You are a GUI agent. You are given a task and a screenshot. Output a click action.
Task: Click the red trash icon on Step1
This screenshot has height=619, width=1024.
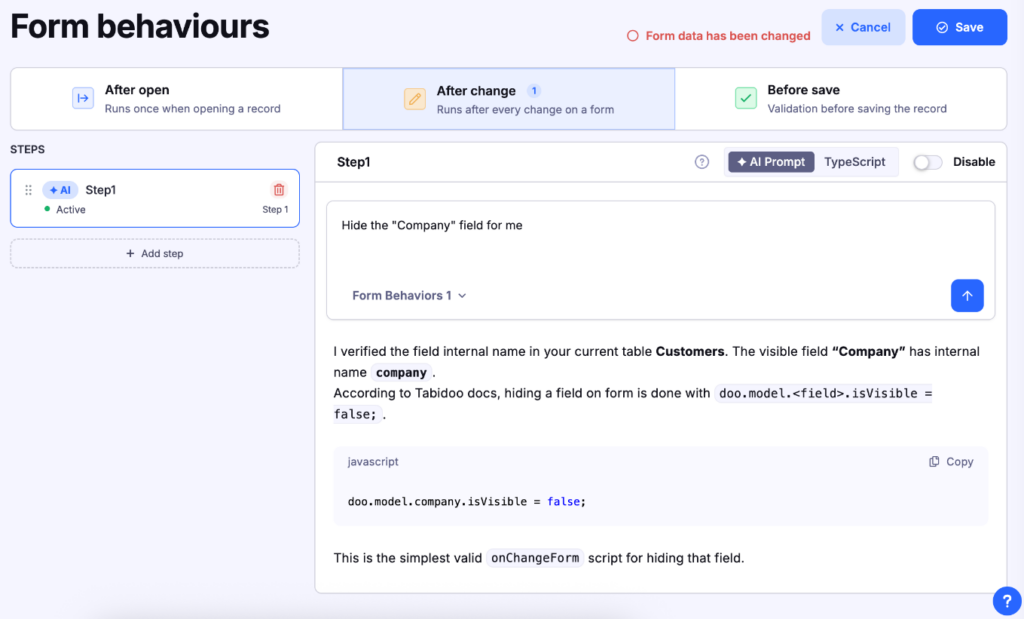click(x=279, y=190)
